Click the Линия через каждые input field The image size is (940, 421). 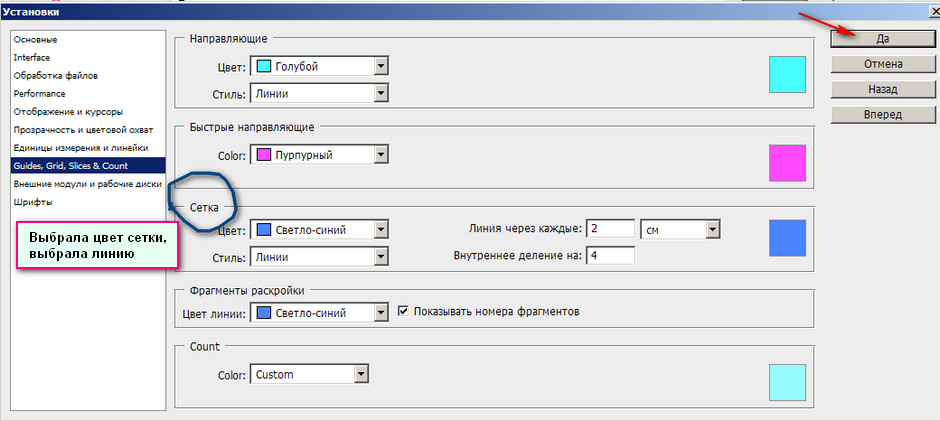point(610,230)
